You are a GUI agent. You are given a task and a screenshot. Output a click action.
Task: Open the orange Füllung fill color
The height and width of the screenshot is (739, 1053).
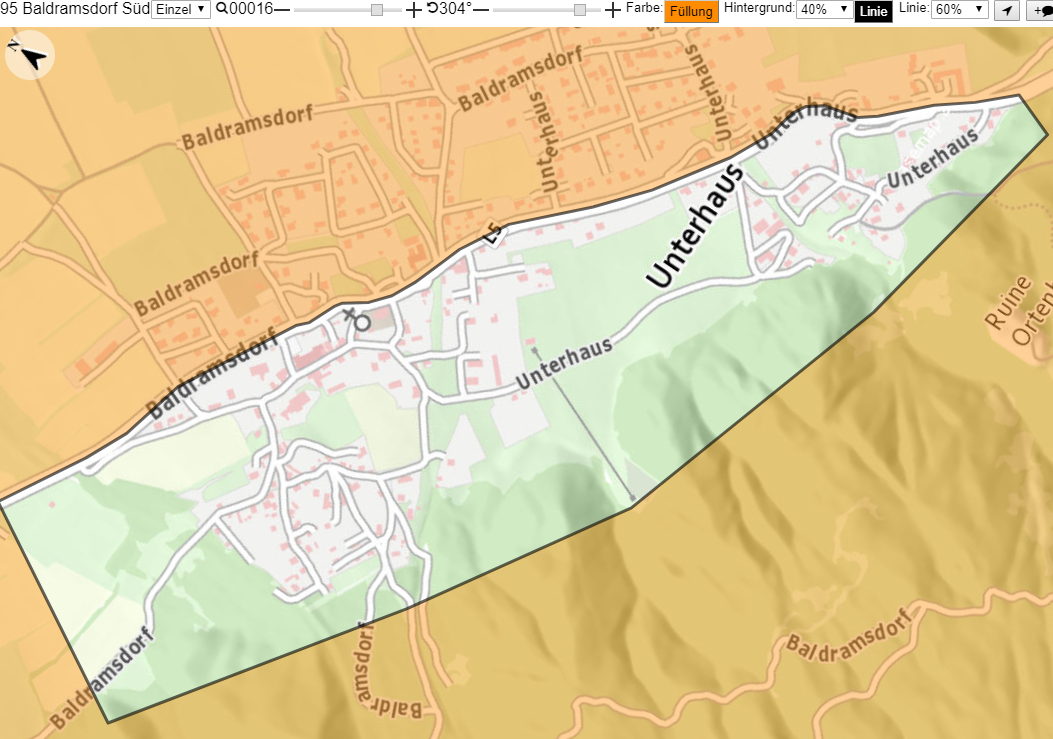pyautogui.click(x=691, y=11)
